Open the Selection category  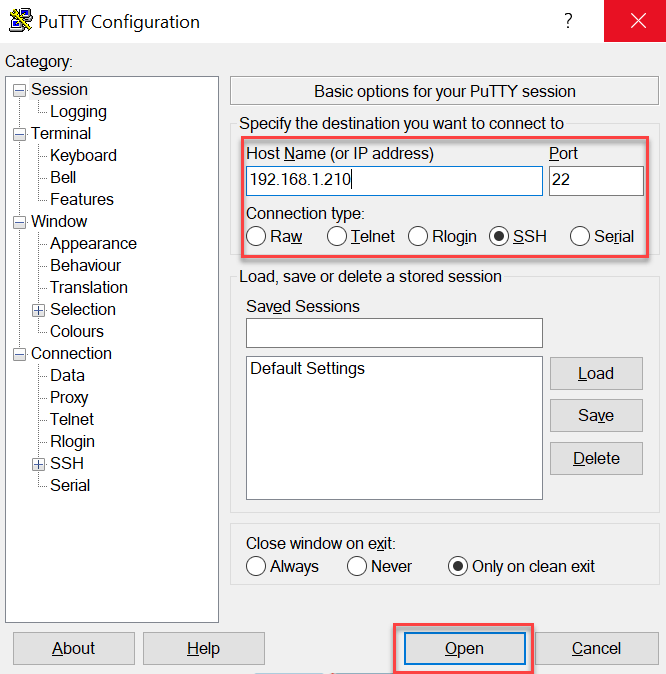pos(83,309)
